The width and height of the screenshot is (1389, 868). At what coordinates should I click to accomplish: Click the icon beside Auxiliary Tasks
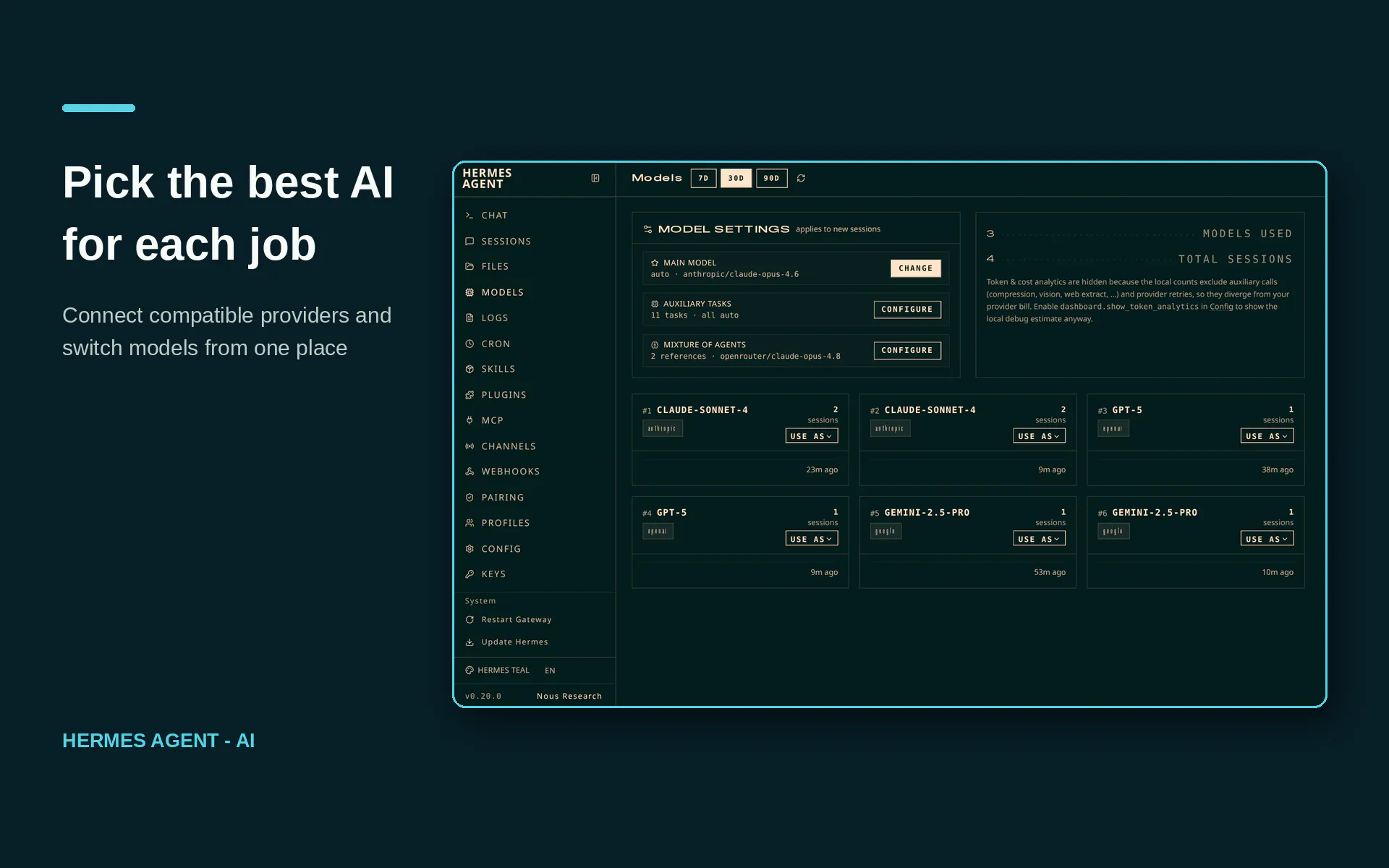point(655,304)
